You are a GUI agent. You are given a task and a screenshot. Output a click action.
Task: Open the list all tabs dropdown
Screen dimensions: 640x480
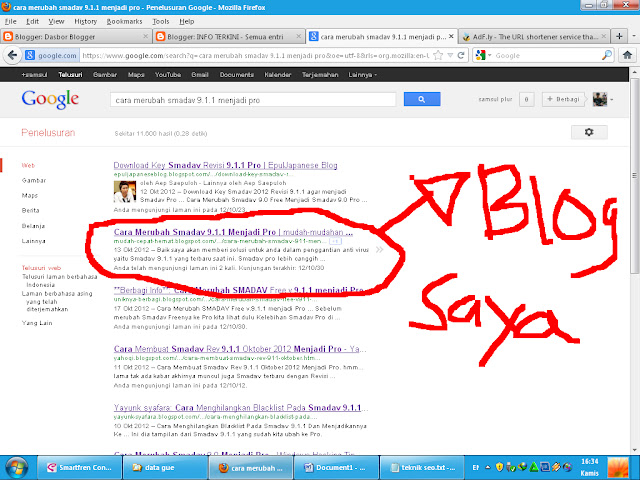[634, 36]
